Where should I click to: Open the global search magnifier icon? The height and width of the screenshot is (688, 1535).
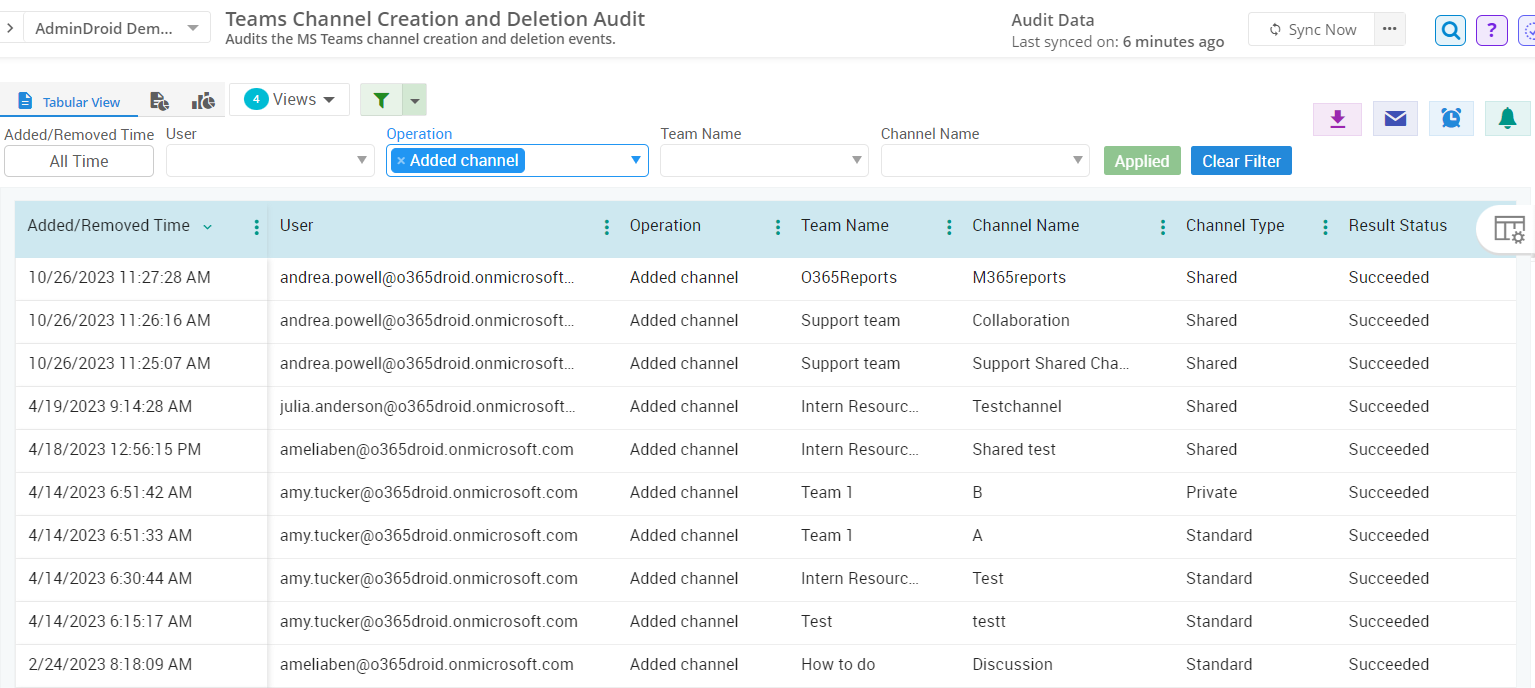(1450, 30)
